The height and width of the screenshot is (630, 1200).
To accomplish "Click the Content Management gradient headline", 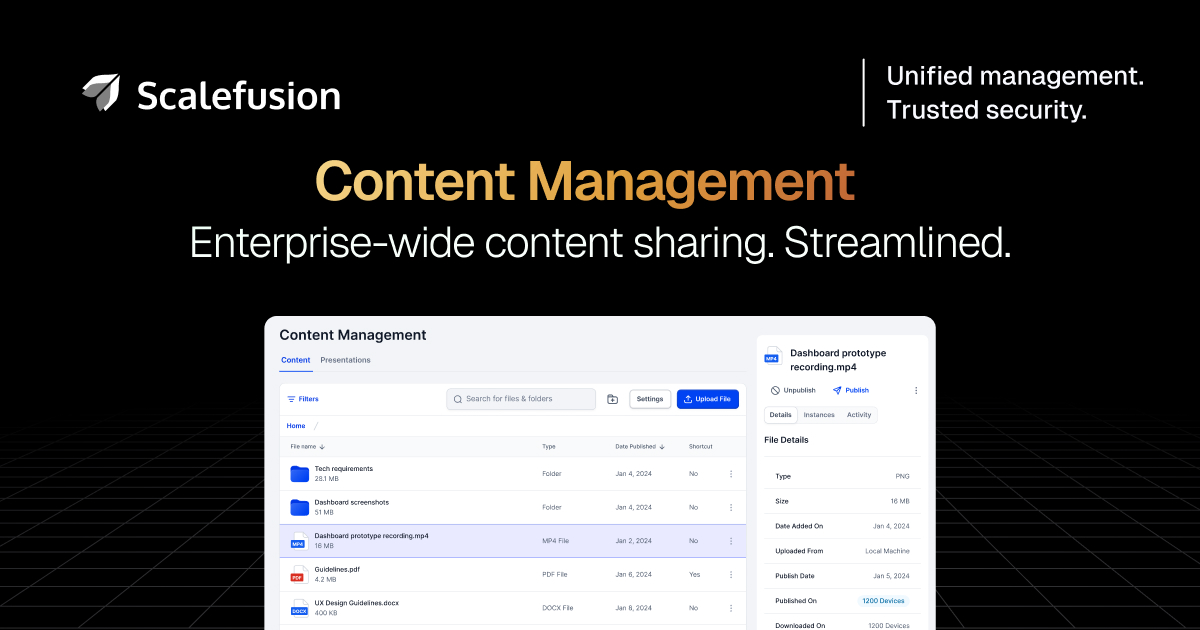I will tap(585, 181).
